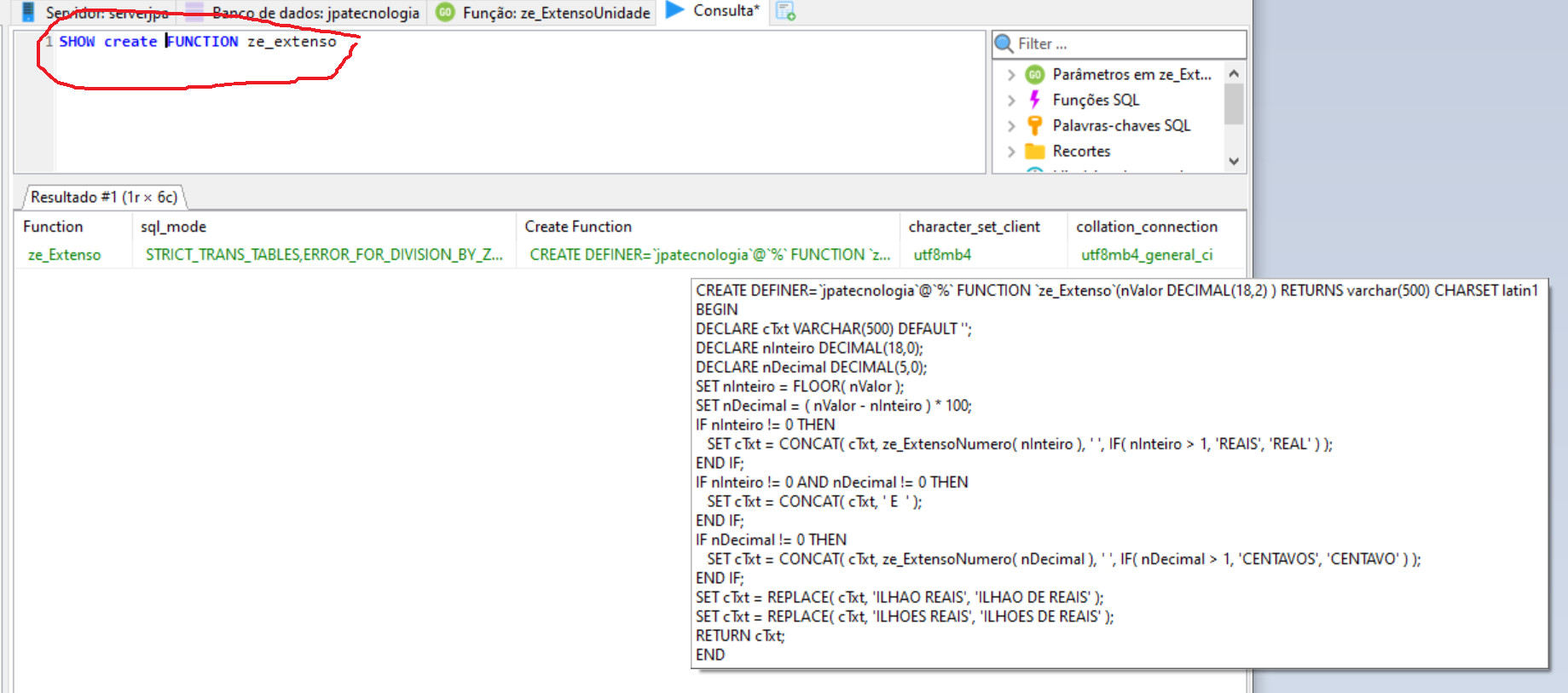Click the Create Function column header
1568x693 pixels.
(578, 227)
